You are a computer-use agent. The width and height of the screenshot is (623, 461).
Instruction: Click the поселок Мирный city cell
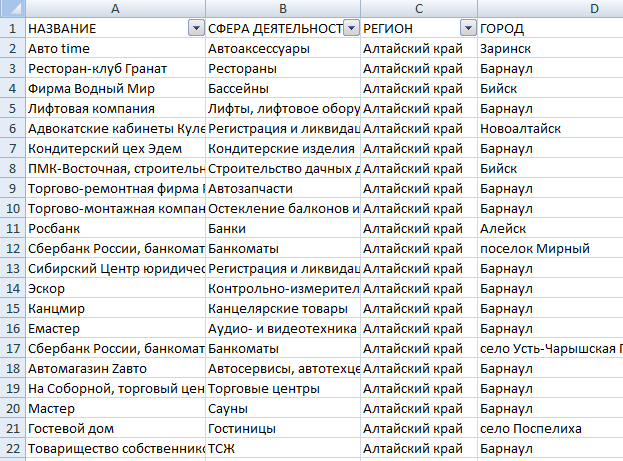pyautogui.click(x=549, y=248)
